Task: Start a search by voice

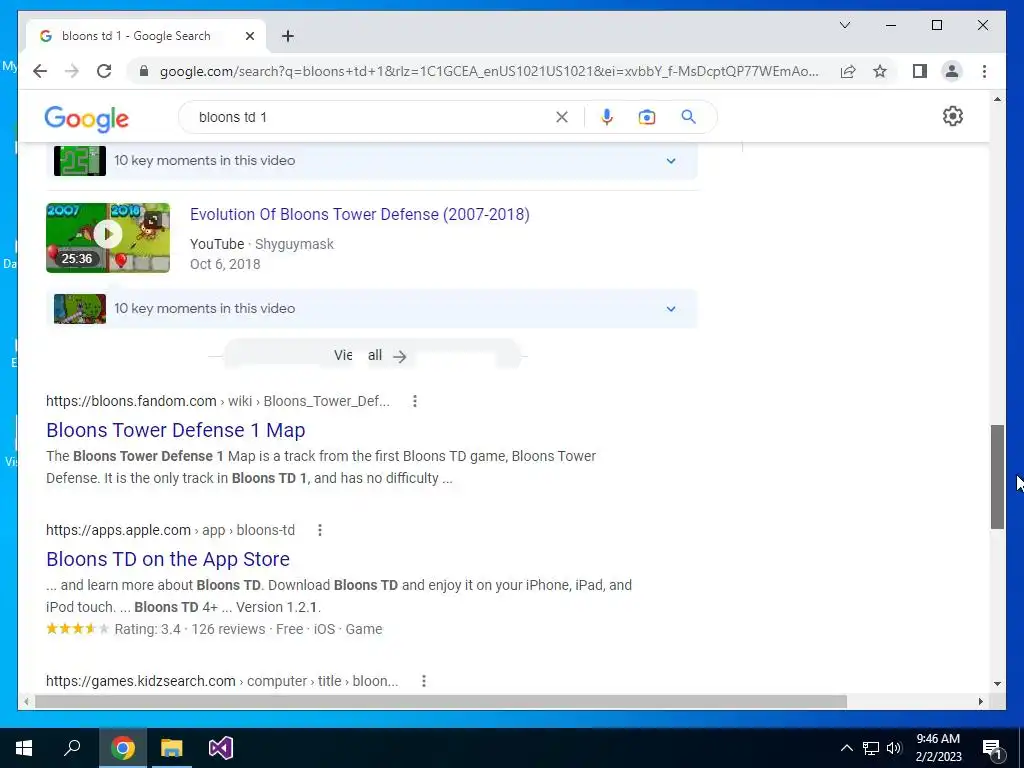Action: 607,117
